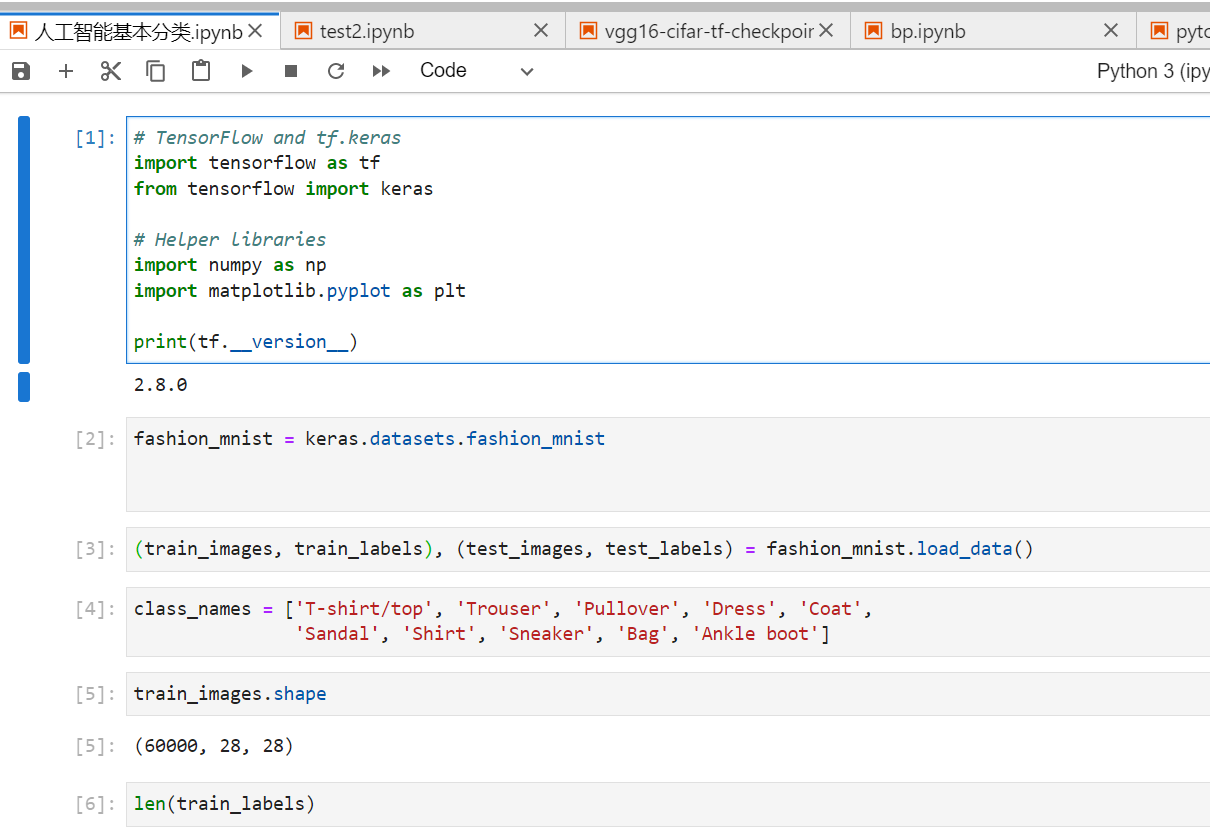Paste cell from the clipboard
The width and height of the screenshot is (1210, 840).
(201, 71)
